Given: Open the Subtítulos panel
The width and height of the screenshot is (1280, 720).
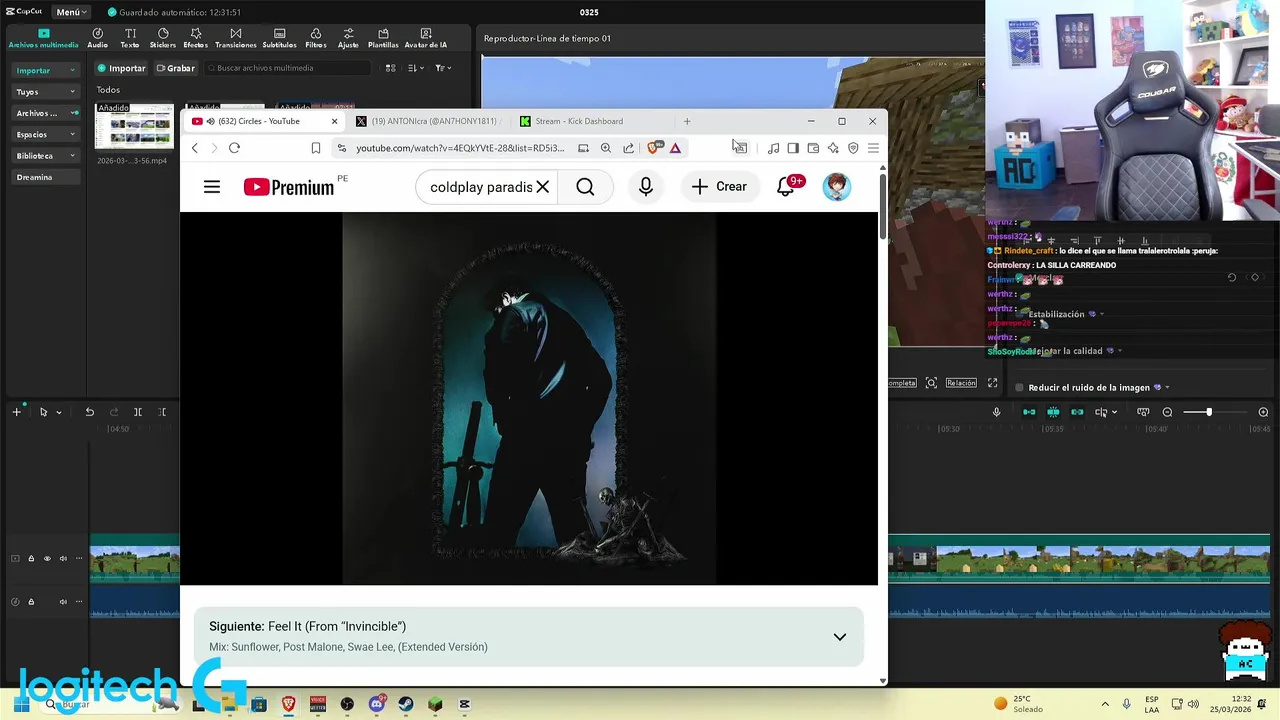Looking at the screenshot, I should (x=279, y=38).
